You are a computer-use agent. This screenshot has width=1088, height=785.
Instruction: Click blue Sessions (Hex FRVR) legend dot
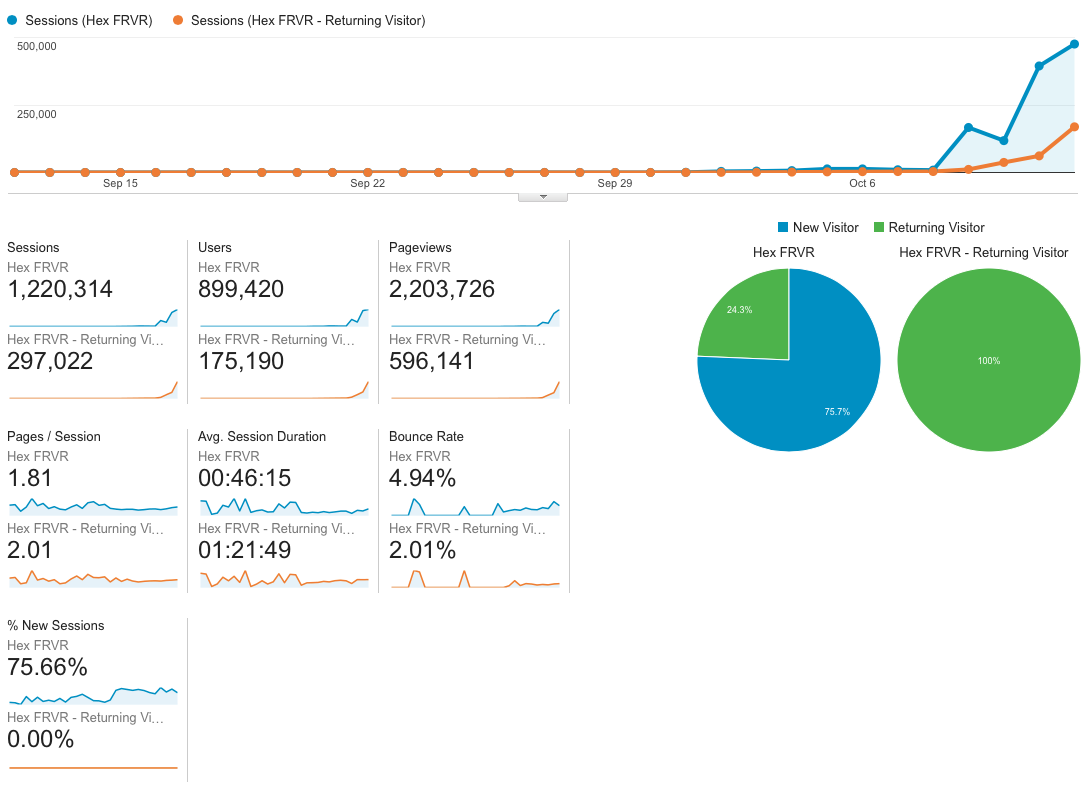pyautogui.click(x=12, y=21)
